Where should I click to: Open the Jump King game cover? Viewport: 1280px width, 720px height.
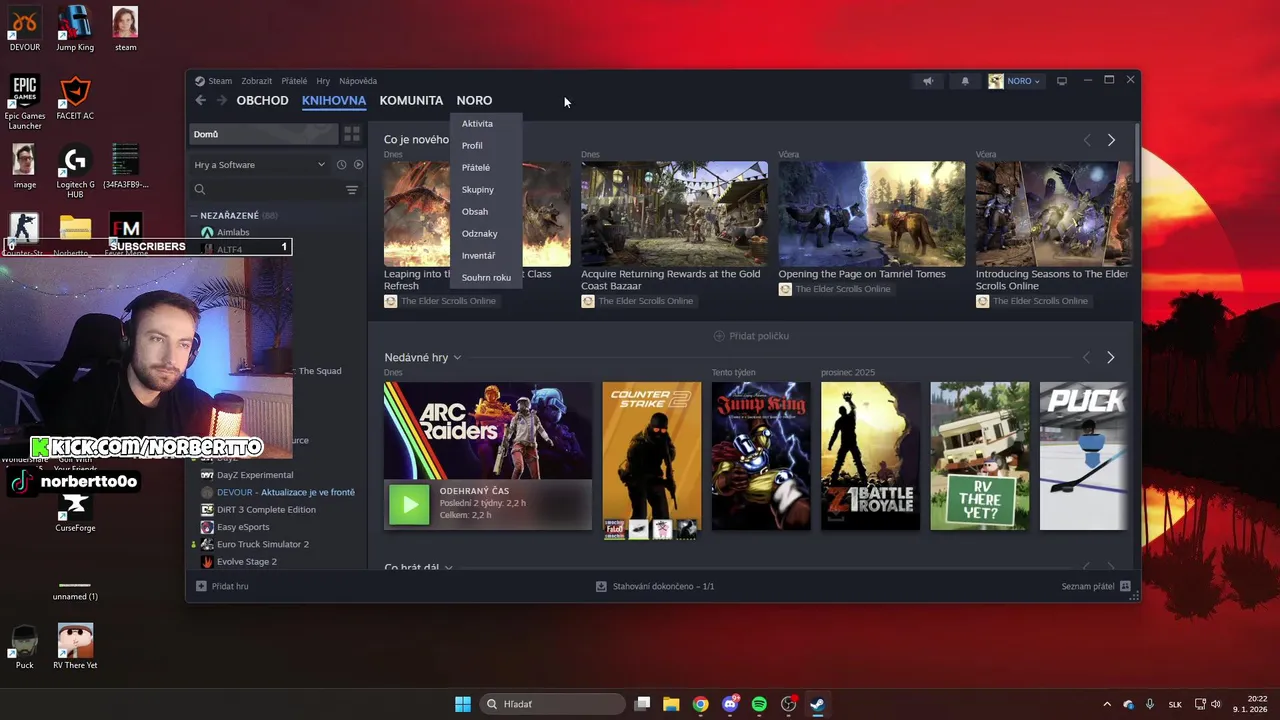[x=761, y=456]
